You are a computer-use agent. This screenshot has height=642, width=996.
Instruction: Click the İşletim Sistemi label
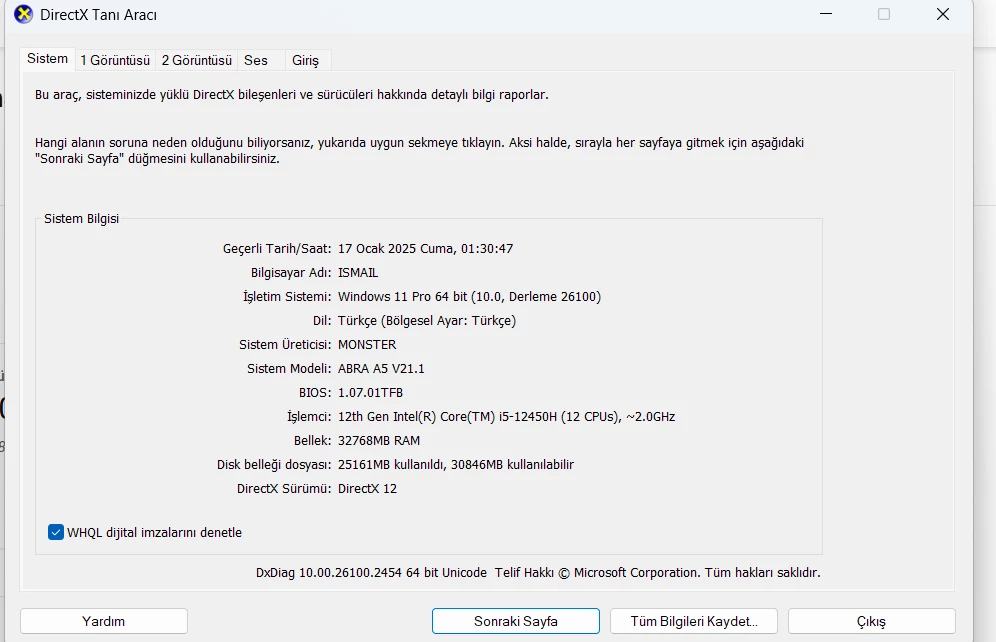pyautogui.click(x=287, y=297)
